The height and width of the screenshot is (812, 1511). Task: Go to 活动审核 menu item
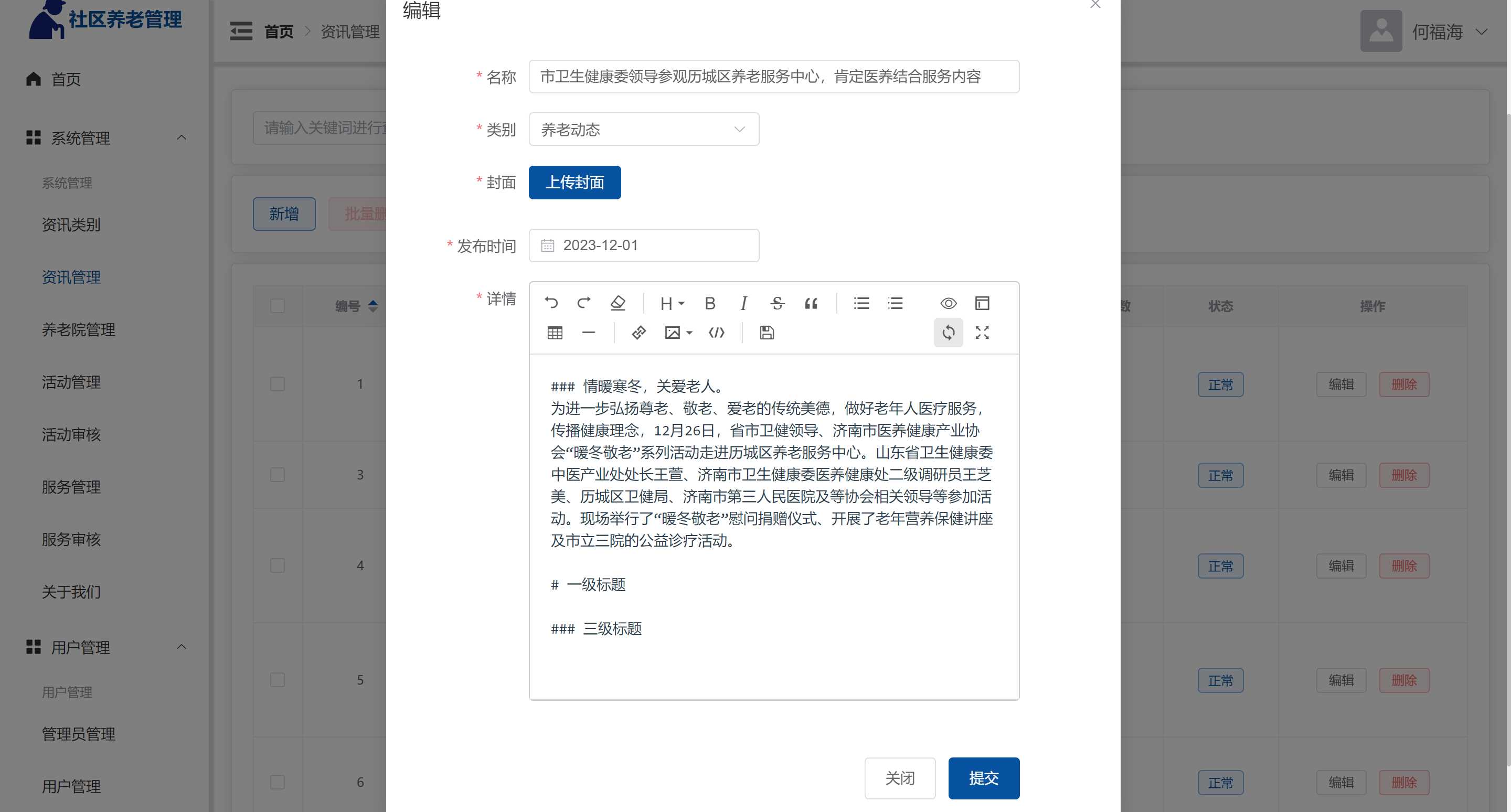[71, 434]
